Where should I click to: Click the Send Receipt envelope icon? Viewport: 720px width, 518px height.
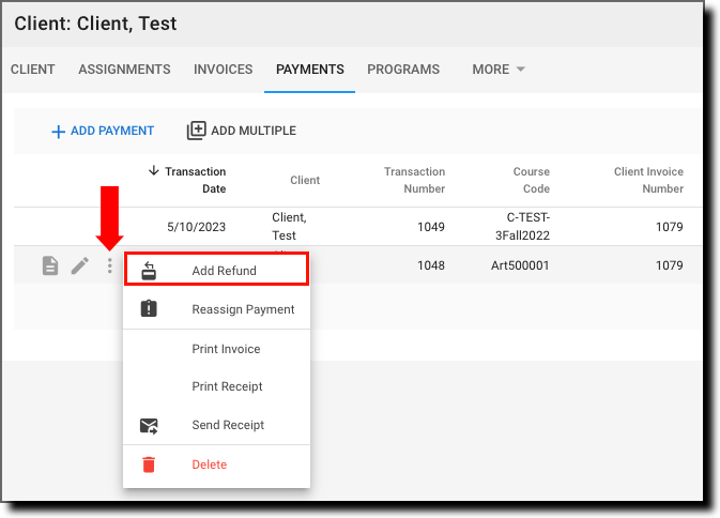coord(148,426)
